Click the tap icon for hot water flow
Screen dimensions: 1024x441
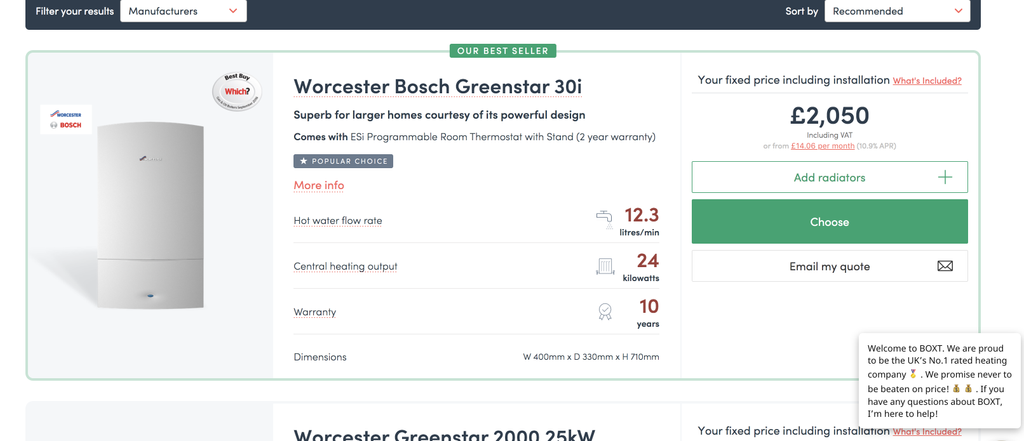point(604,219)
